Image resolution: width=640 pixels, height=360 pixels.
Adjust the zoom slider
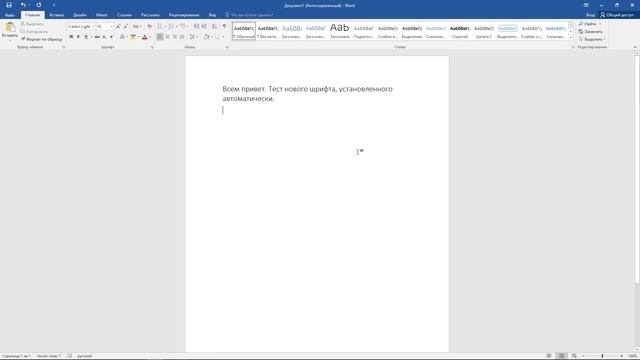pyautogui.click(x=602, y=356)
